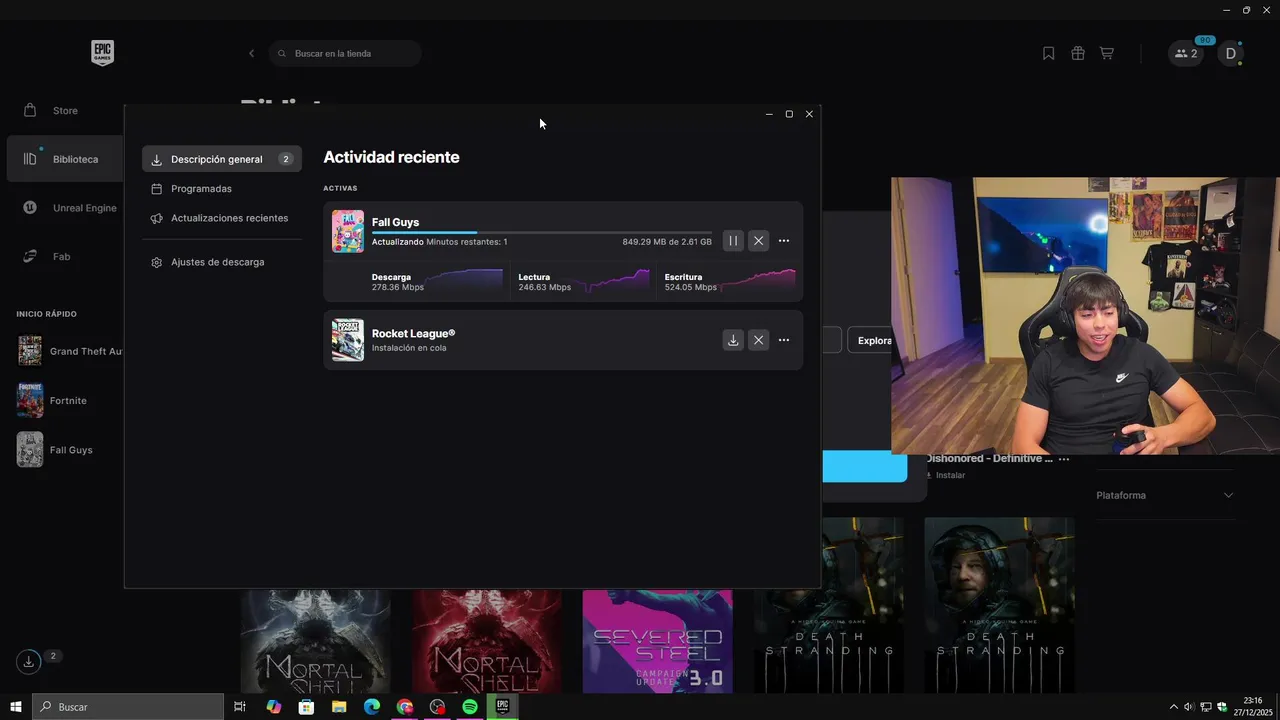Open the gift icon in header

point(1078,53)
